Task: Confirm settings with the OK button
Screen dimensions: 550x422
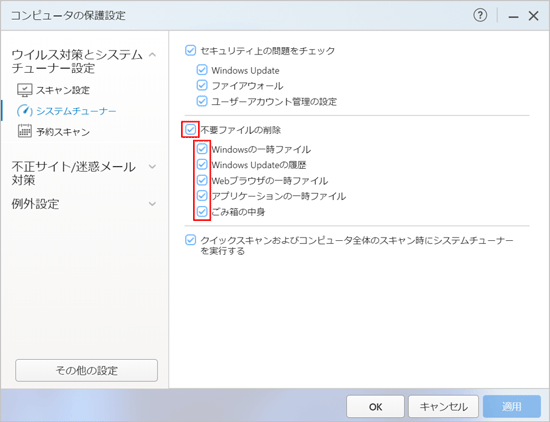Action: pyautogui.click(x=375, y=407)
